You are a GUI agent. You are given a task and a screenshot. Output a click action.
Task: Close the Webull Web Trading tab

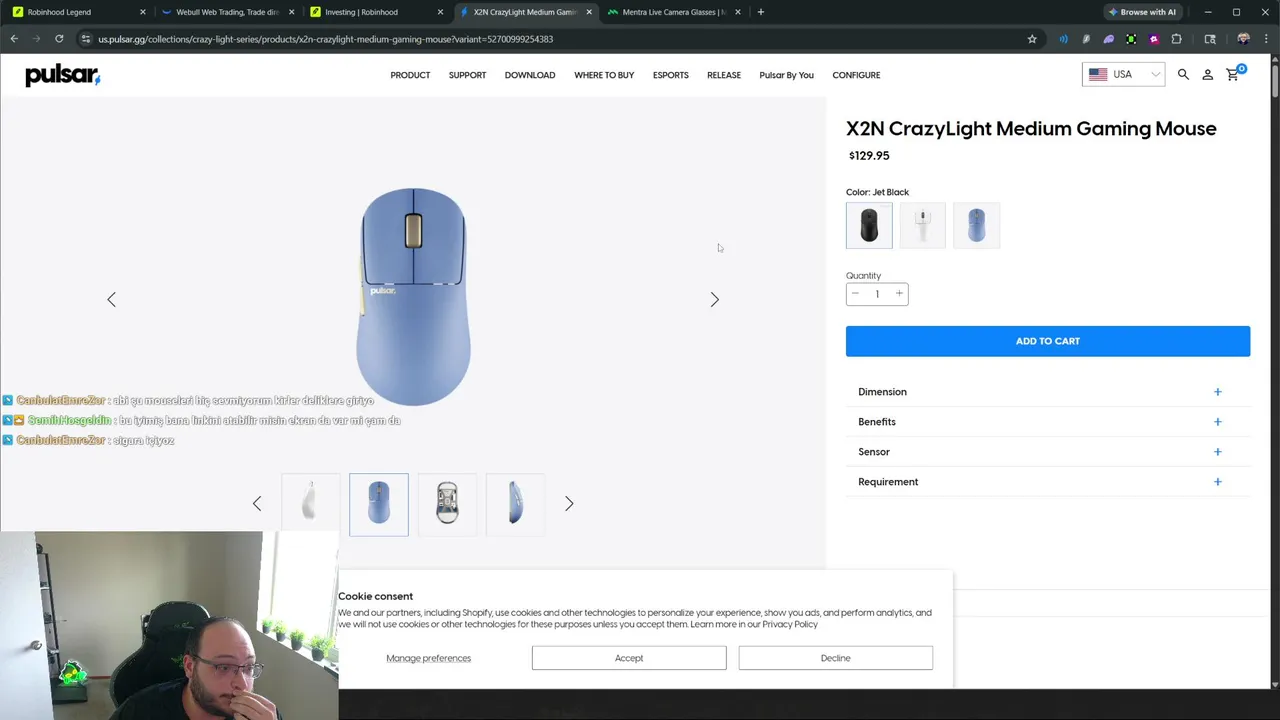point(291,12)
